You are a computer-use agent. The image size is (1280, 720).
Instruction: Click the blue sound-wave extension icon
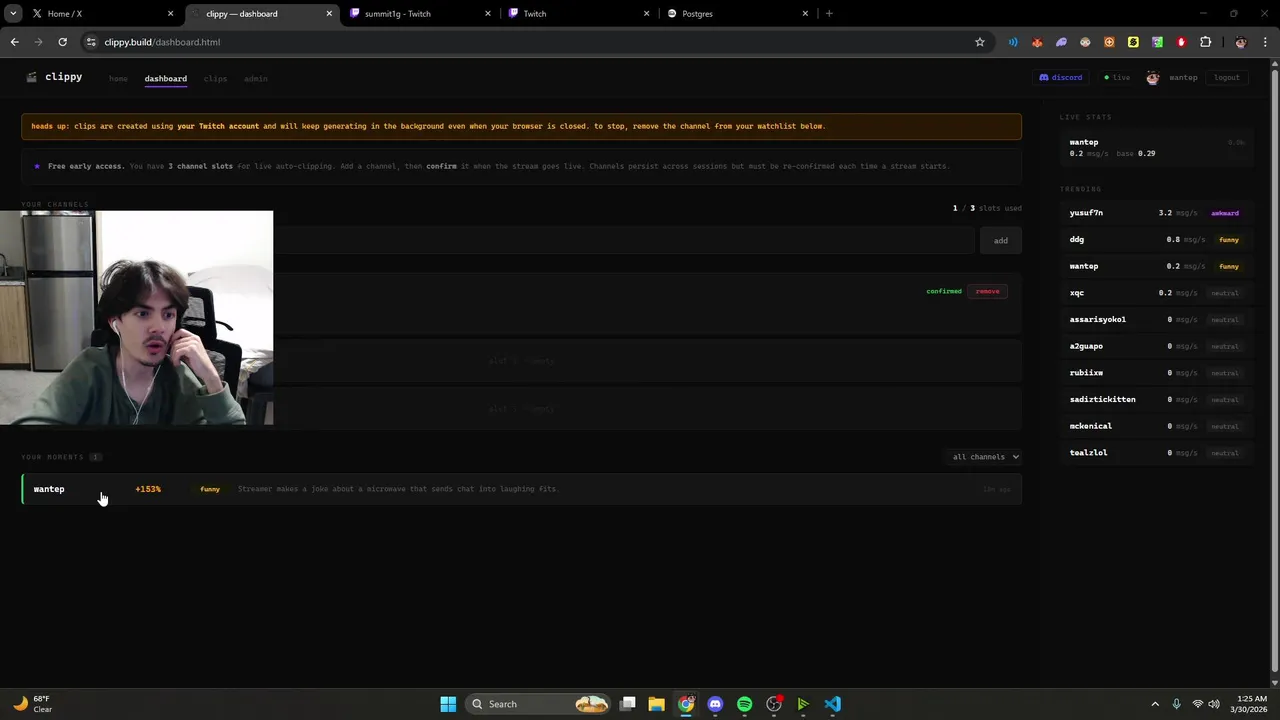[x=1013, y=42]
